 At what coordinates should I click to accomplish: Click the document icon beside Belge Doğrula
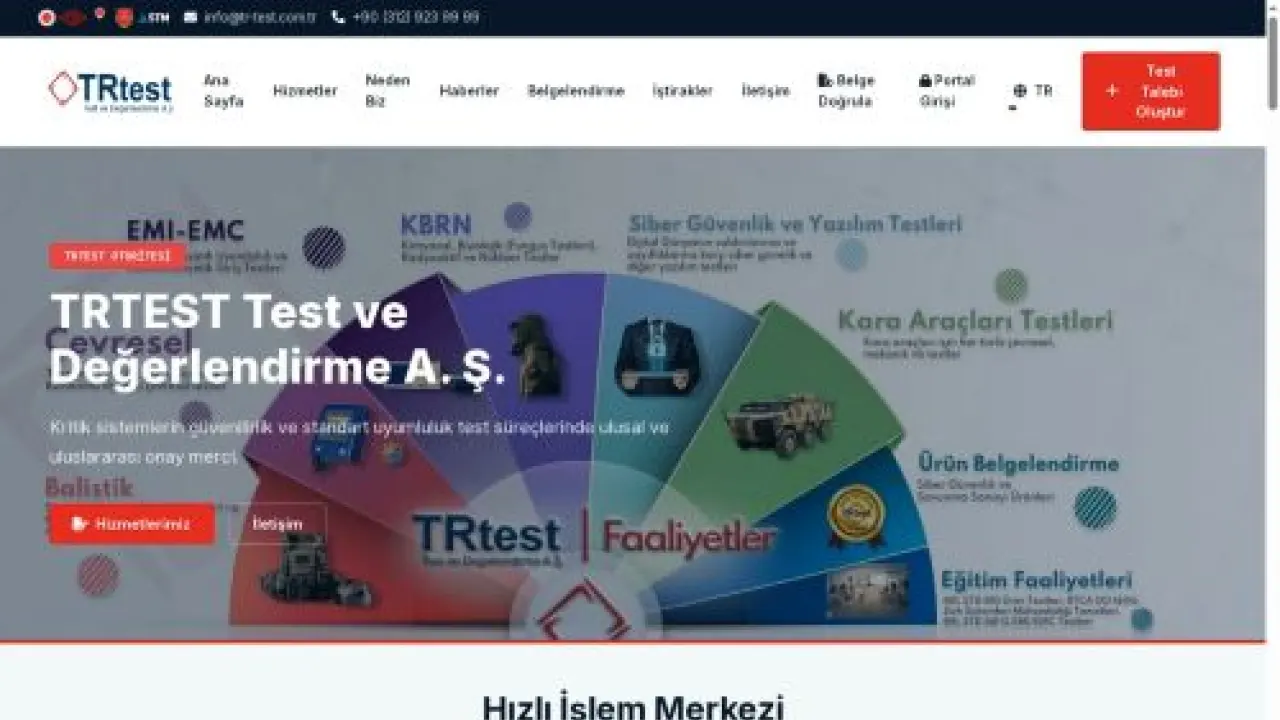click(x=825, y=80)
